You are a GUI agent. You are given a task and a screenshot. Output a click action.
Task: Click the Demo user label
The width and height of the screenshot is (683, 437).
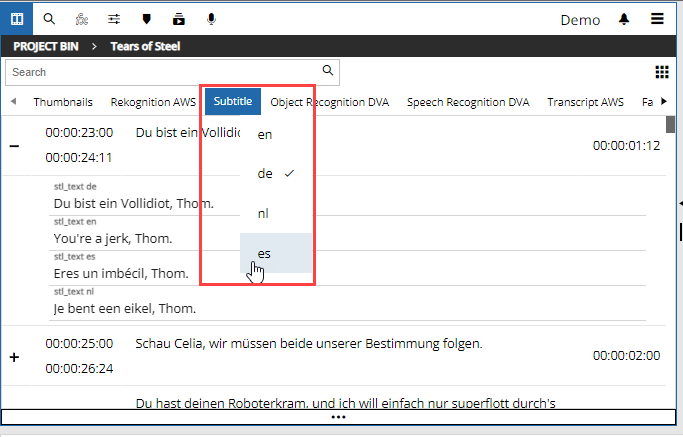580,20
